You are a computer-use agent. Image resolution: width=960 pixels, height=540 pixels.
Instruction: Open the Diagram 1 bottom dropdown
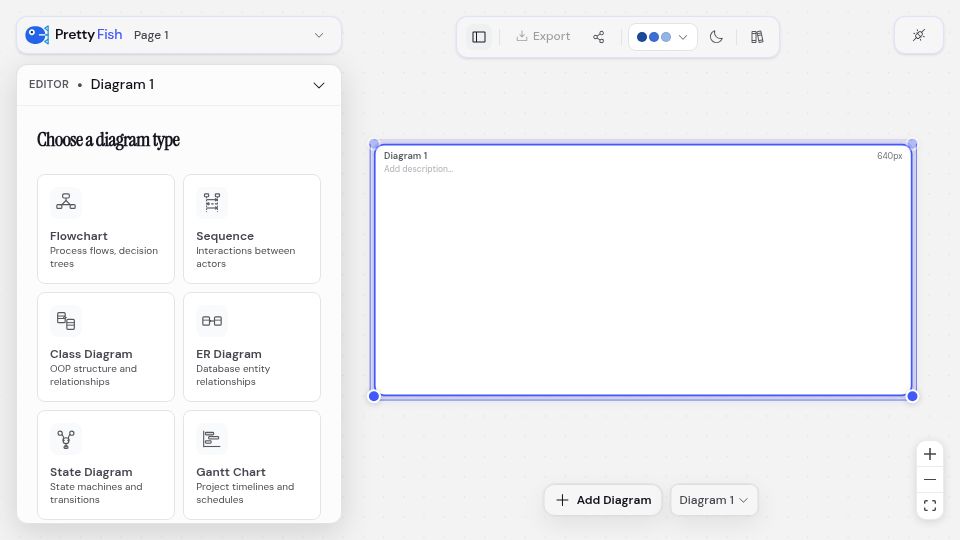point(714,500)
